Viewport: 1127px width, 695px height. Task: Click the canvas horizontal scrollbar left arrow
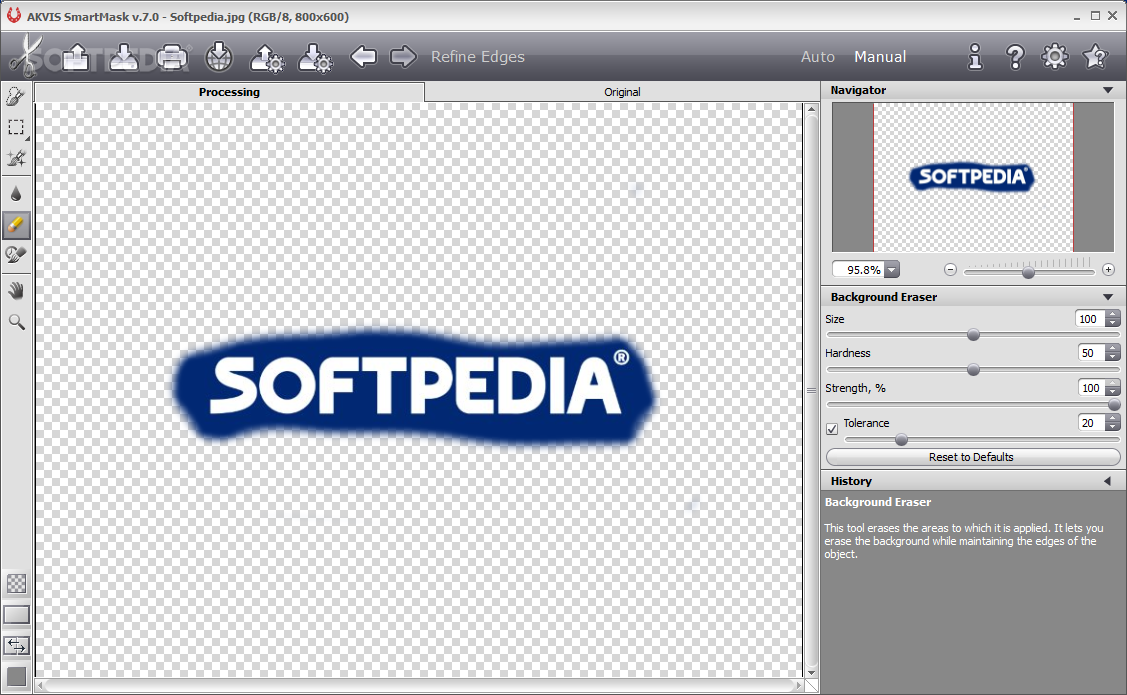42,686
